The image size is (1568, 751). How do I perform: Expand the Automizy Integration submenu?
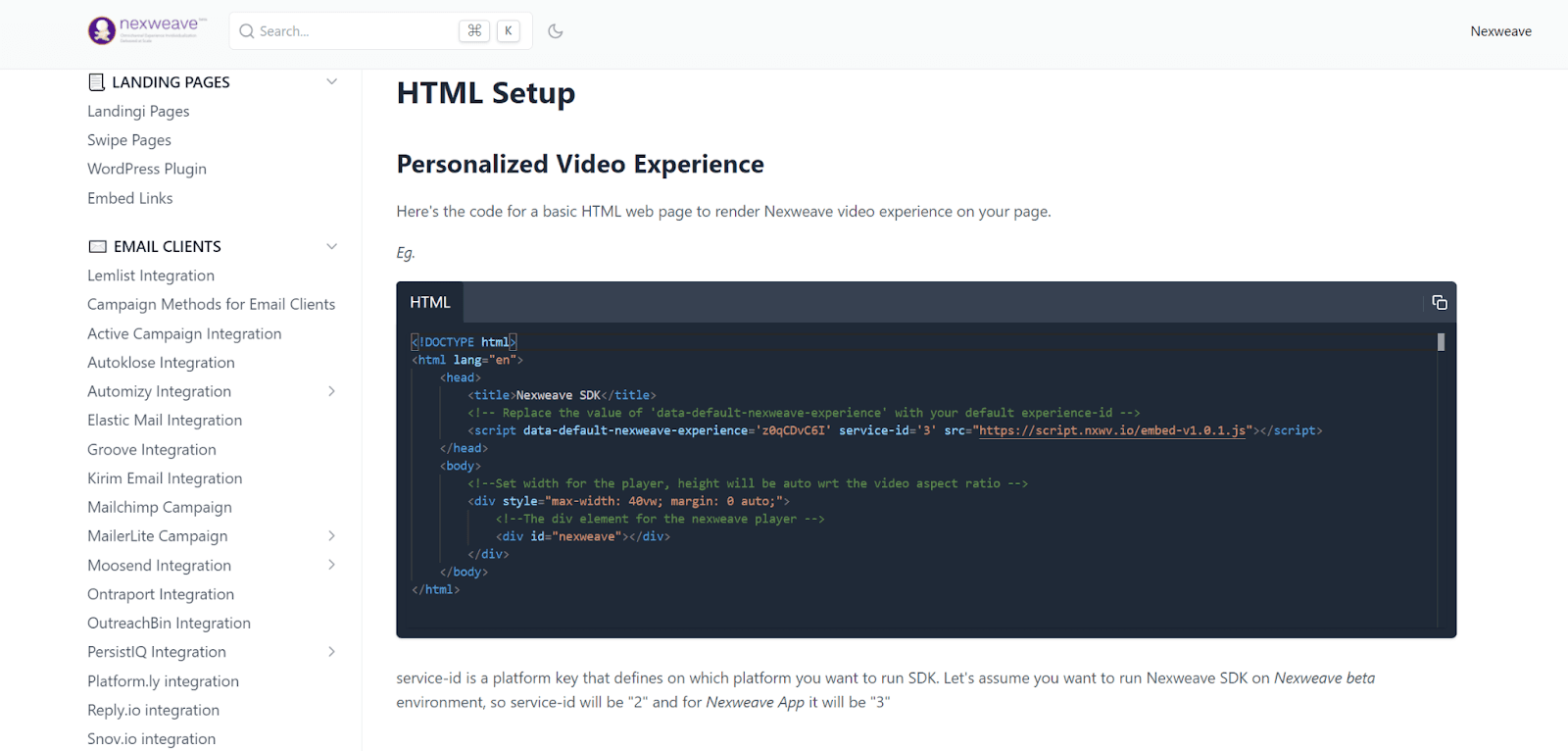click(x=331, y=391)
